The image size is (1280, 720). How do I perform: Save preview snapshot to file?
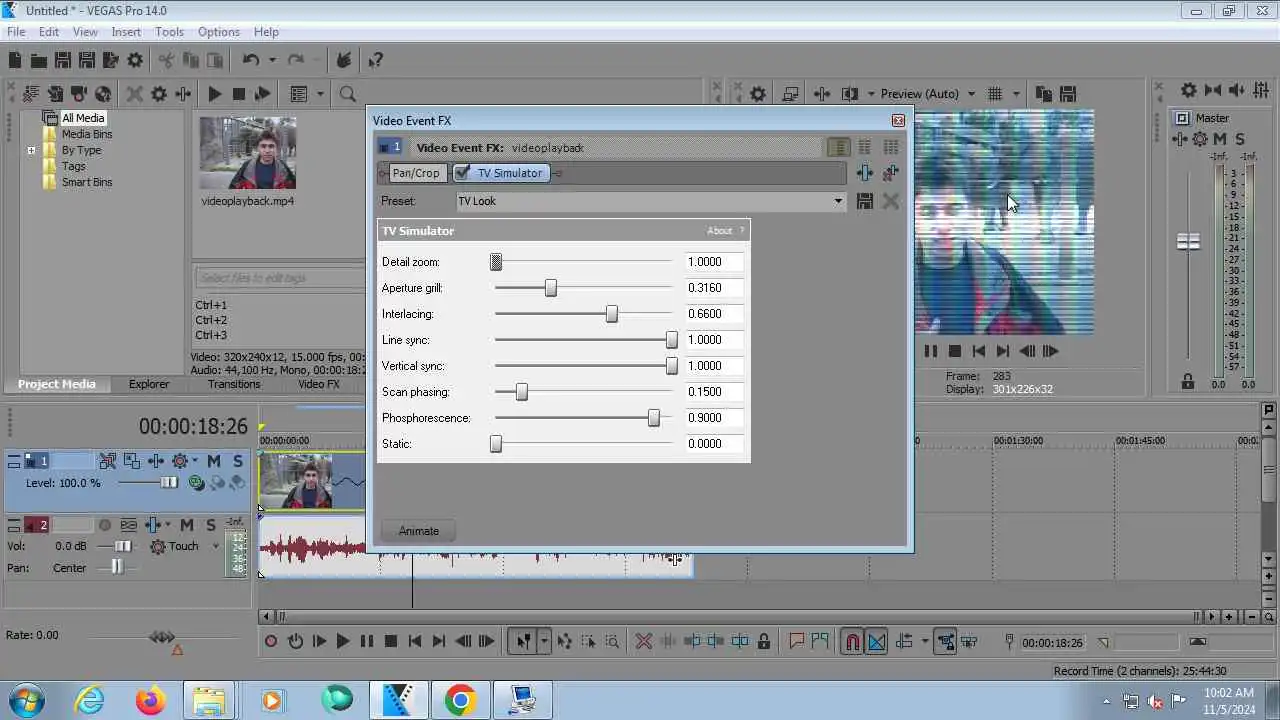(1067, 94)
